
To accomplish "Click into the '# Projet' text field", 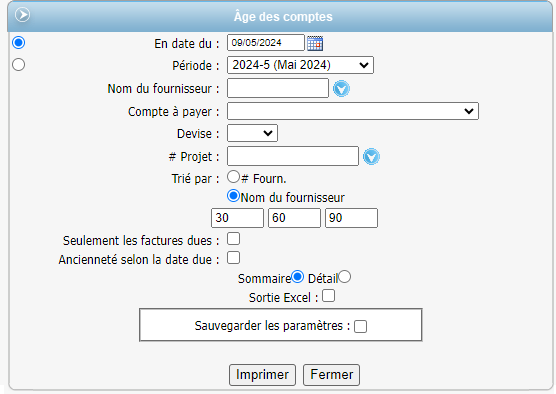I will coord(293,156).
